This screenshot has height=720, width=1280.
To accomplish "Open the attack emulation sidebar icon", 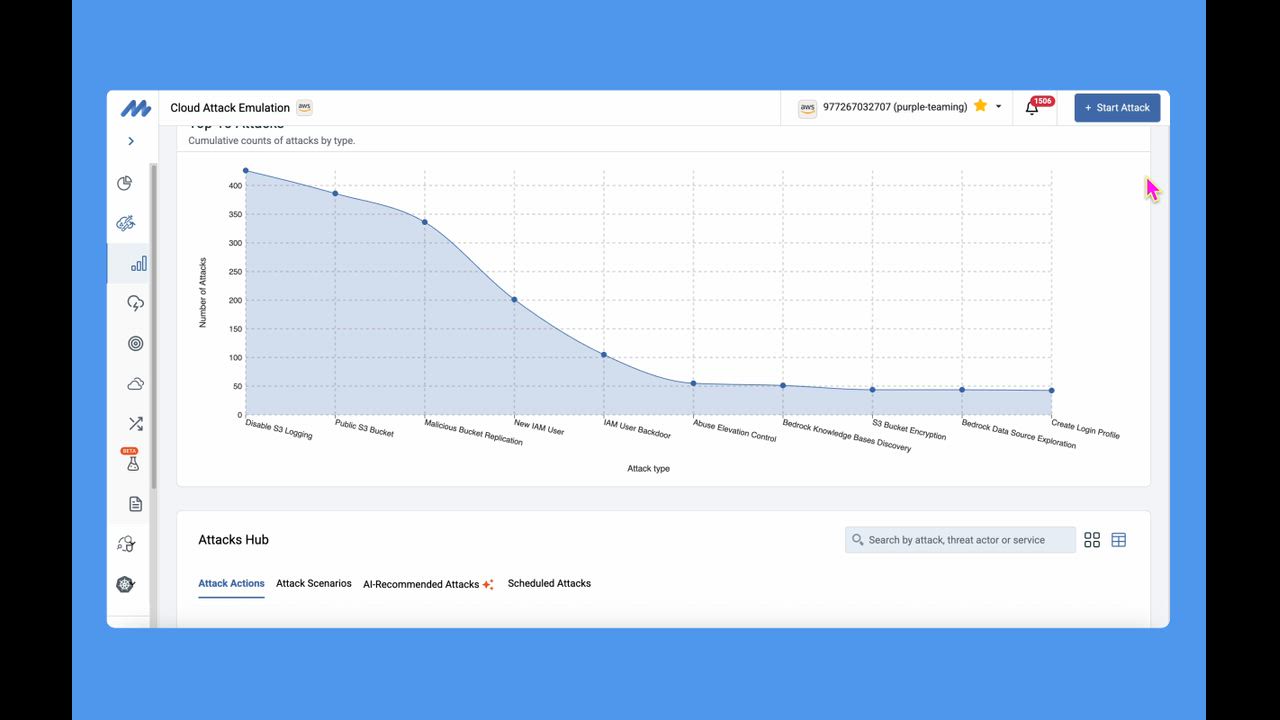I will click(125, 223).
